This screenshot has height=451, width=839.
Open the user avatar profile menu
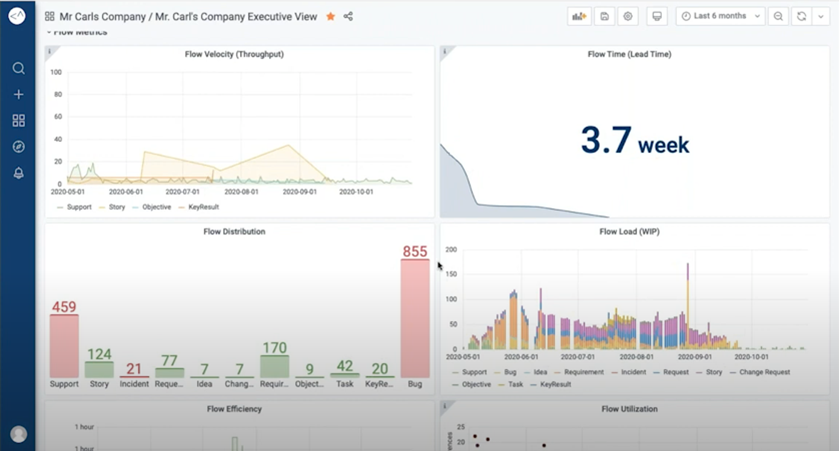click(18, 434)
